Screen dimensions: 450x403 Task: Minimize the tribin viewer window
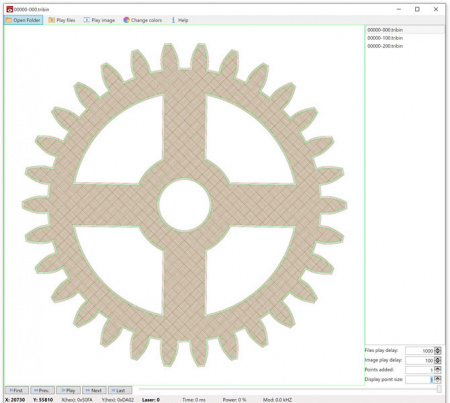click(399, 9)
